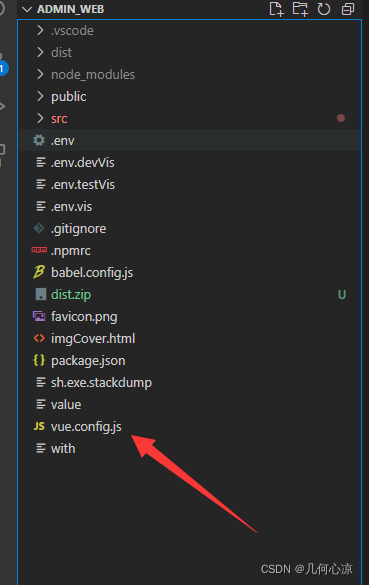Refresh the explorer with the refresh icon

324,9
